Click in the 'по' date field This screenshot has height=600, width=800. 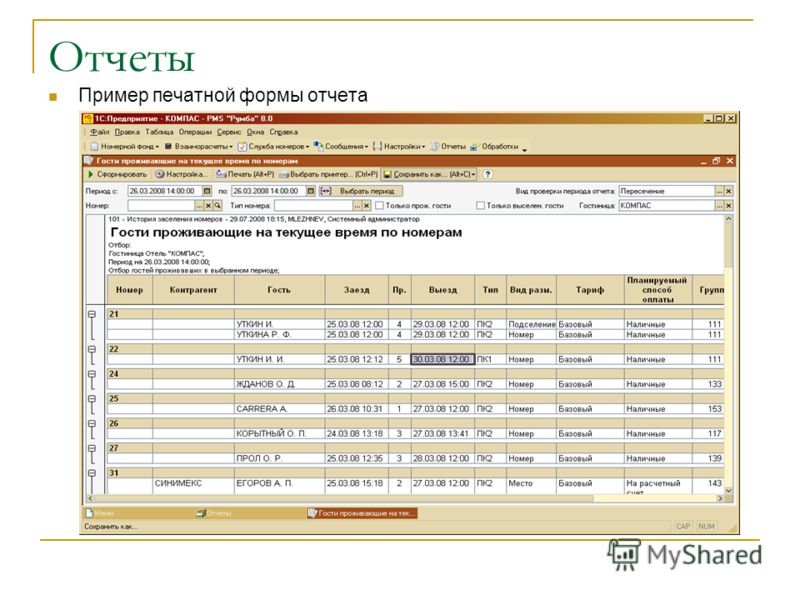coord(269,191)
